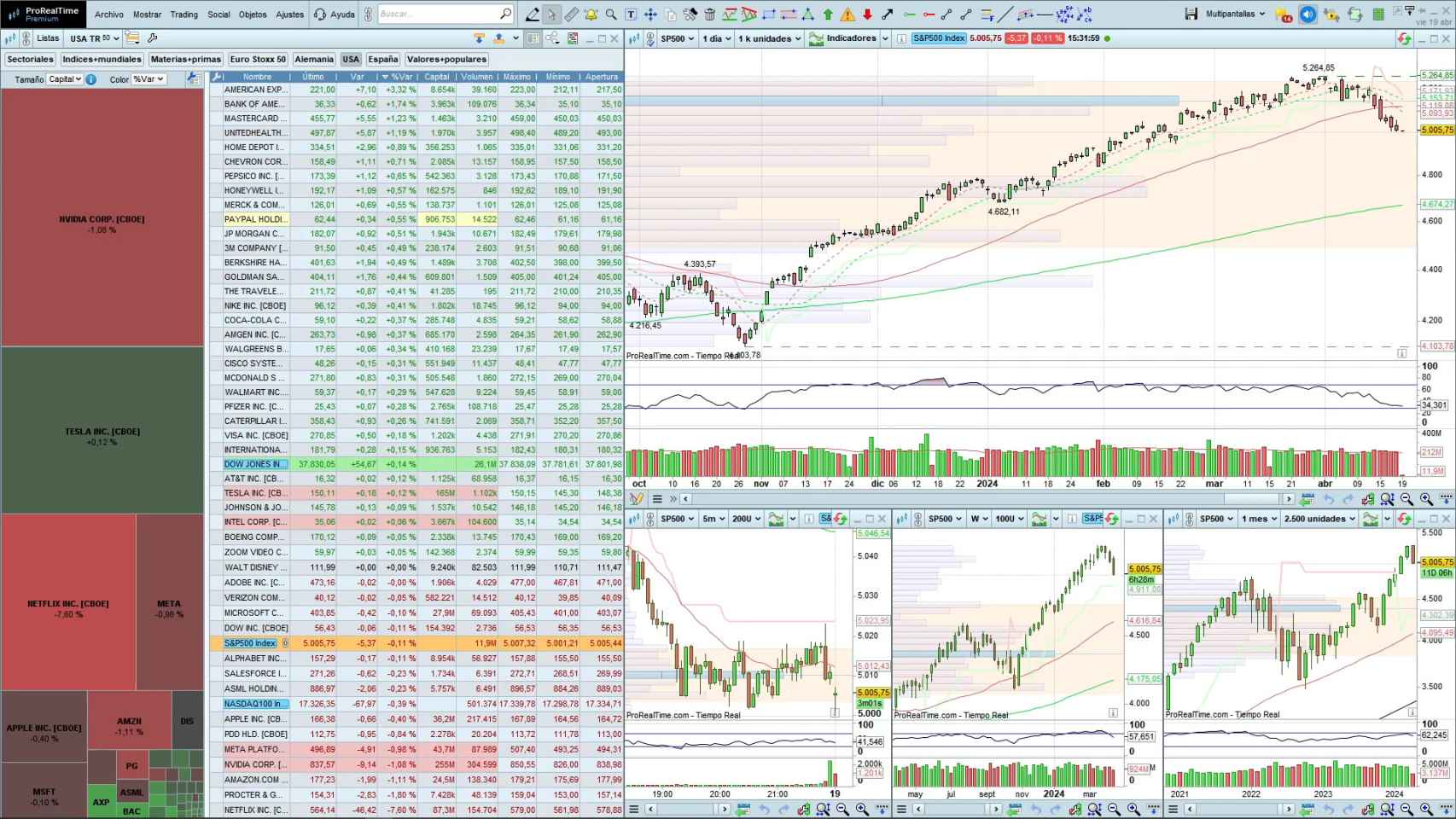Open the notifications icon with red badge
Image resolution: width=1456 pixels, height=819 pixels.
pos(1283,15)
